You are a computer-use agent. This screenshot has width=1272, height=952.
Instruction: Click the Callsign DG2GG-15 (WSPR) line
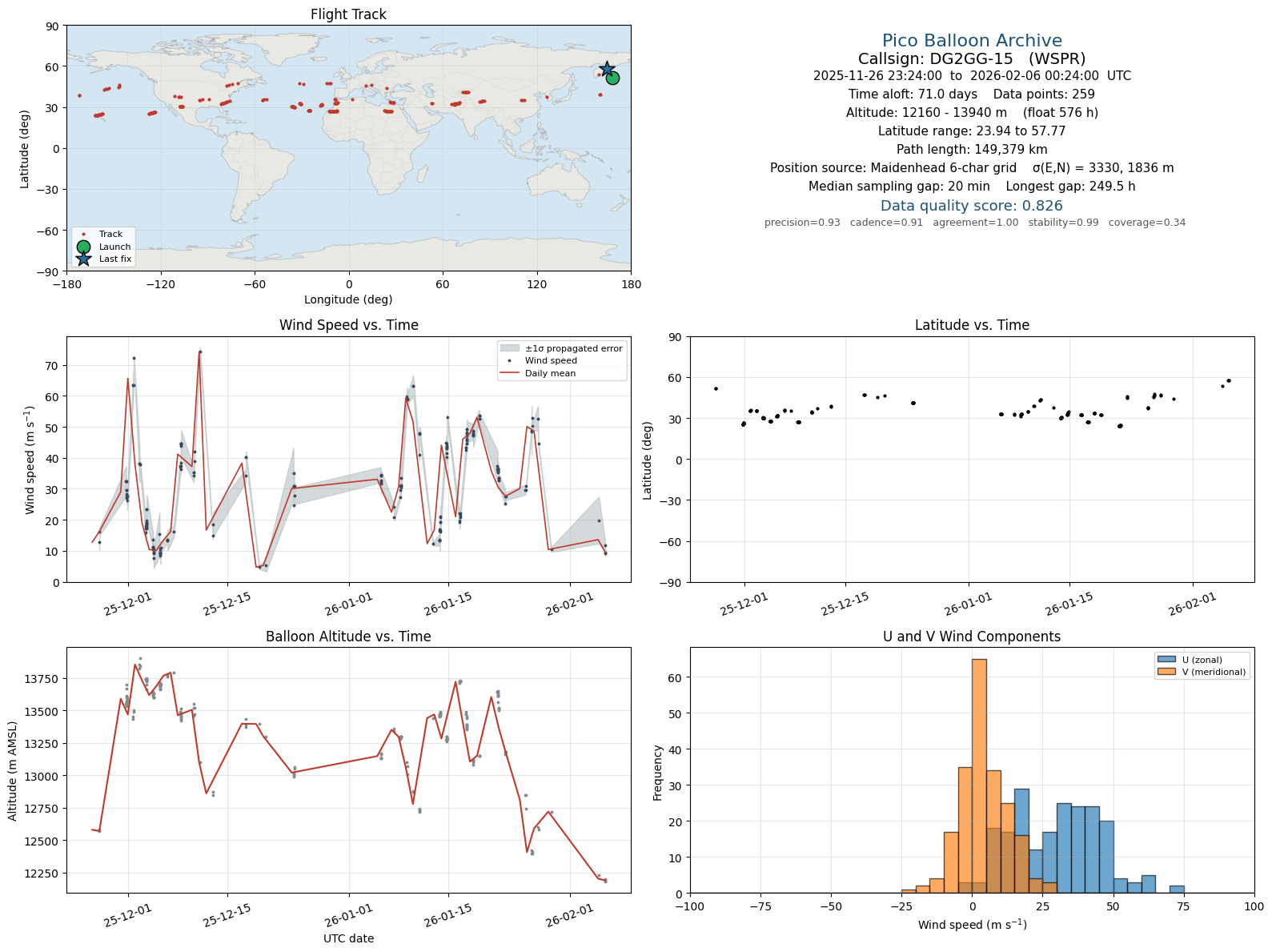[x=972, y=59]
